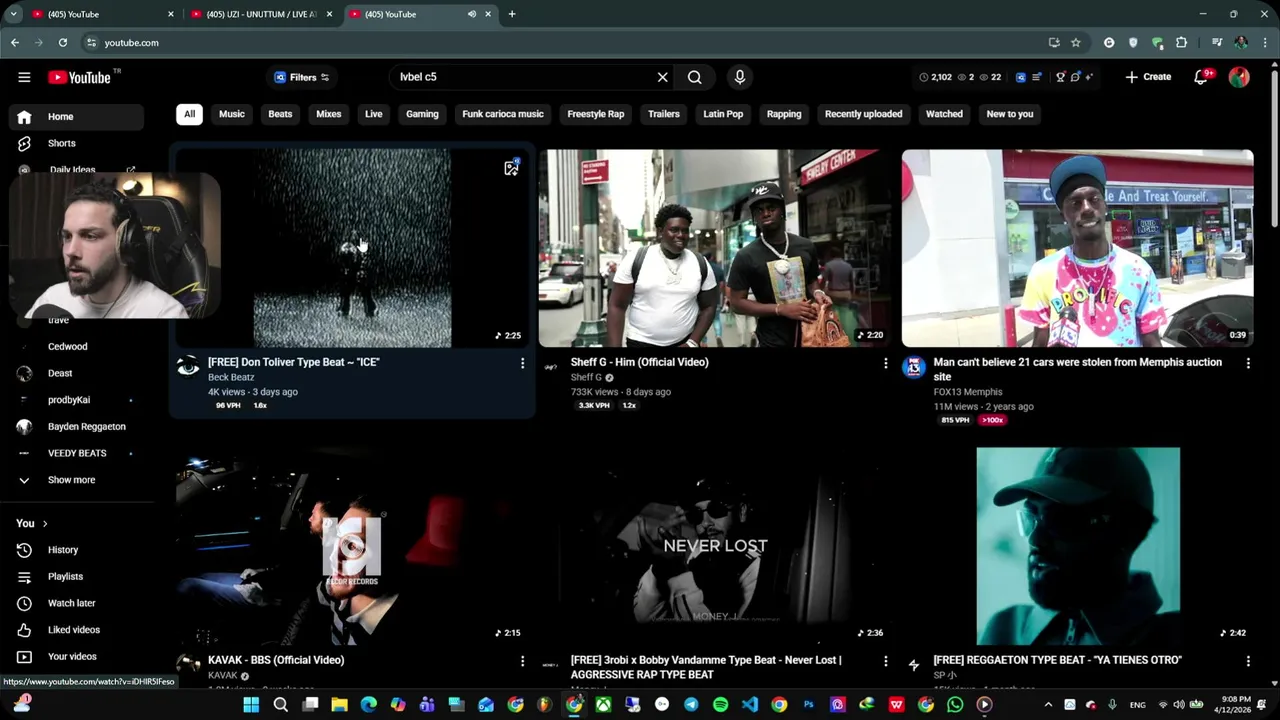The width and height of the screenshot is (1280, 720).
Task: Click the install app icon in address bar
Action: tap(1054, 43)
